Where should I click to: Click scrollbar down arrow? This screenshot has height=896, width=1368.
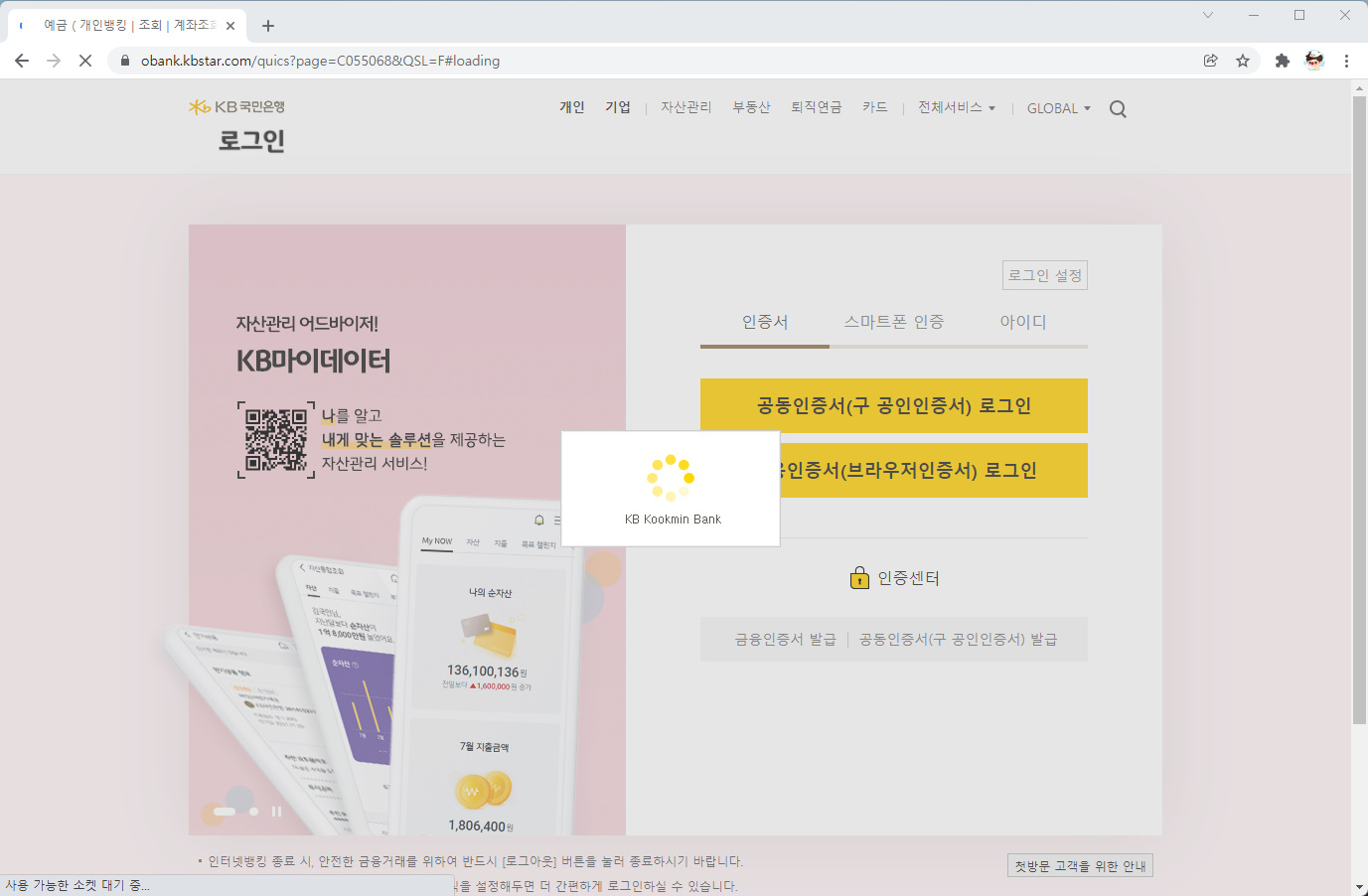pos(1360,887)
